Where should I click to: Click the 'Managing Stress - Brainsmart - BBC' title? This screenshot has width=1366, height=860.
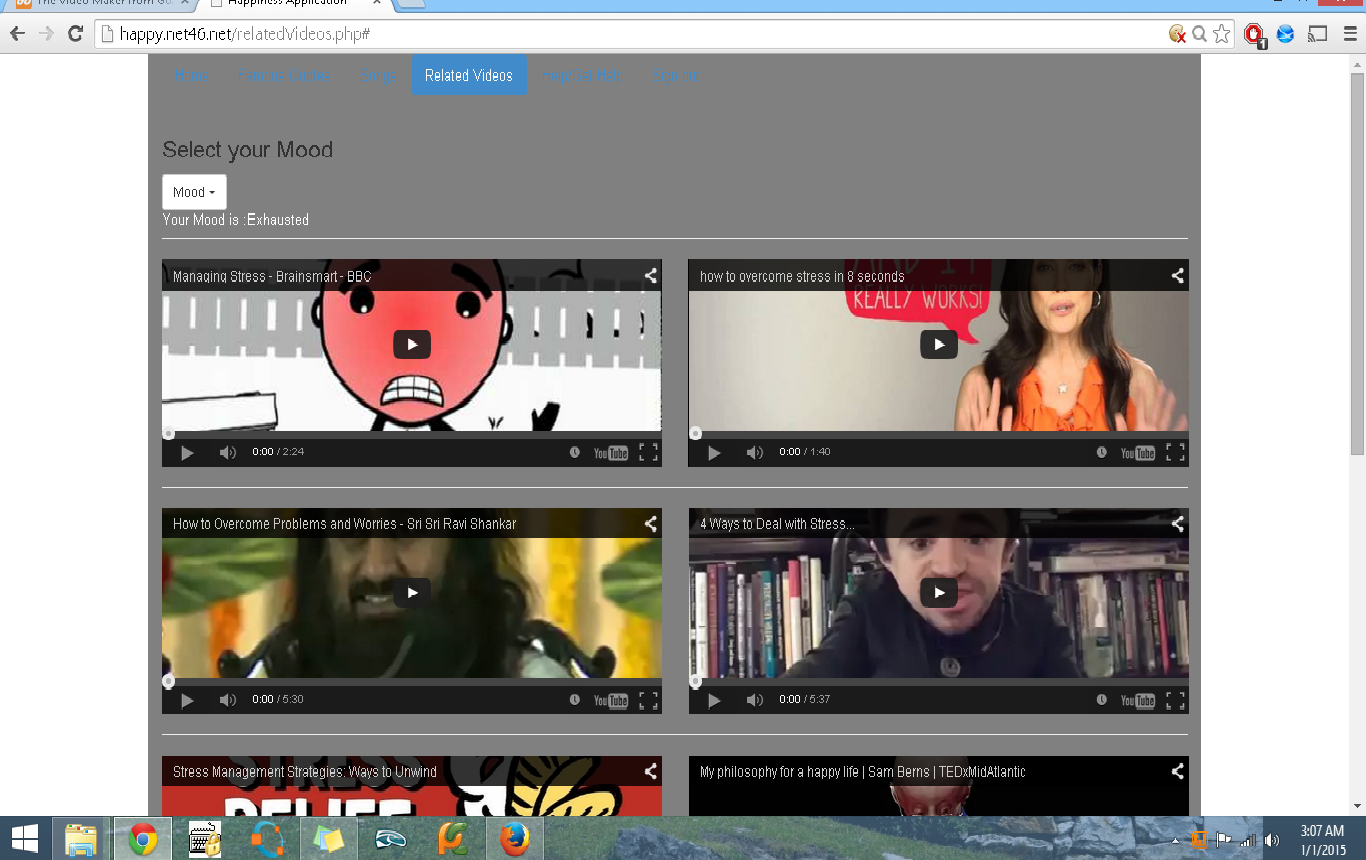(272, 277)
